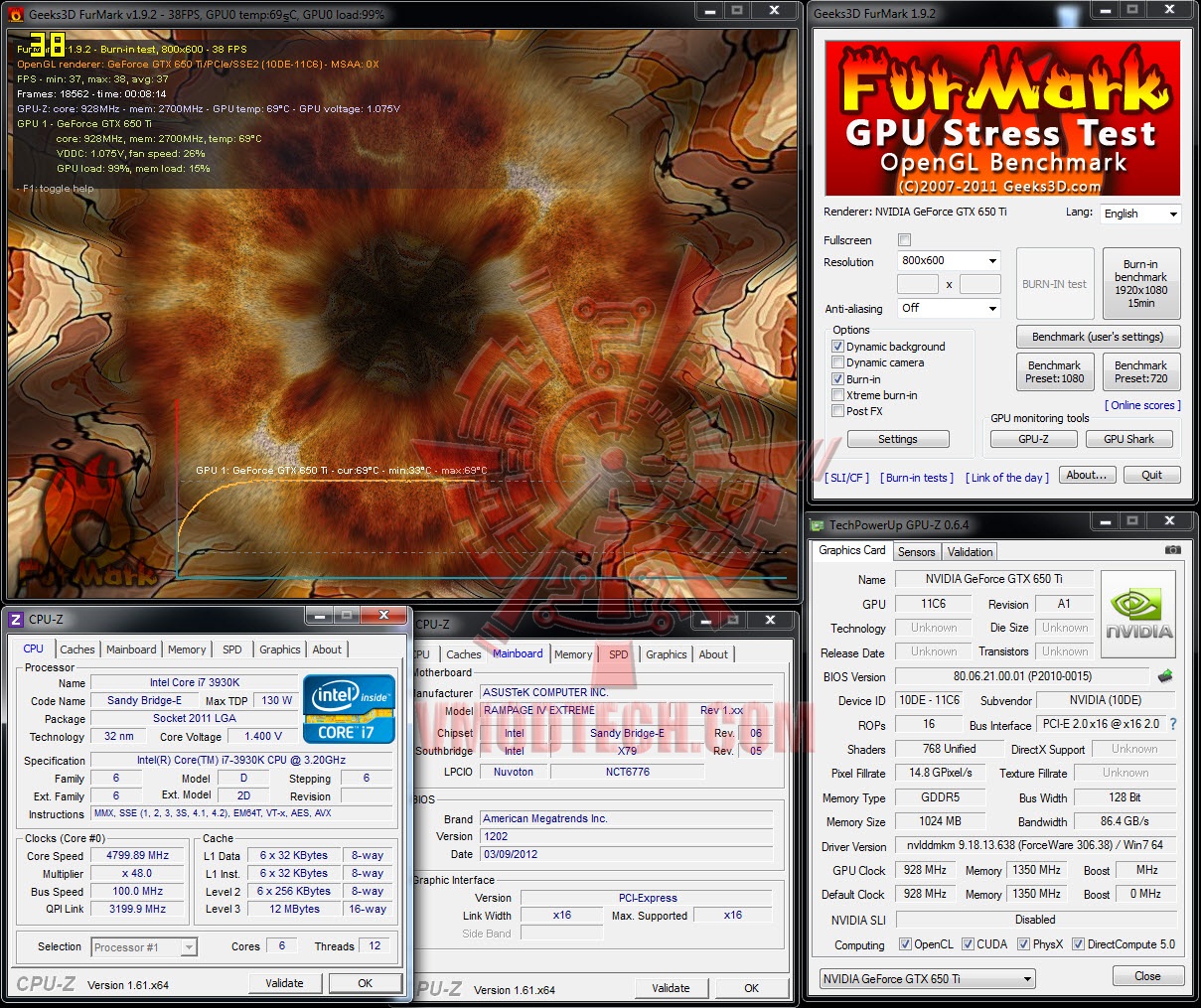Open the SLI/CF link
This screenshot has width=1201, height=1008.
click(x=846, y=478)
